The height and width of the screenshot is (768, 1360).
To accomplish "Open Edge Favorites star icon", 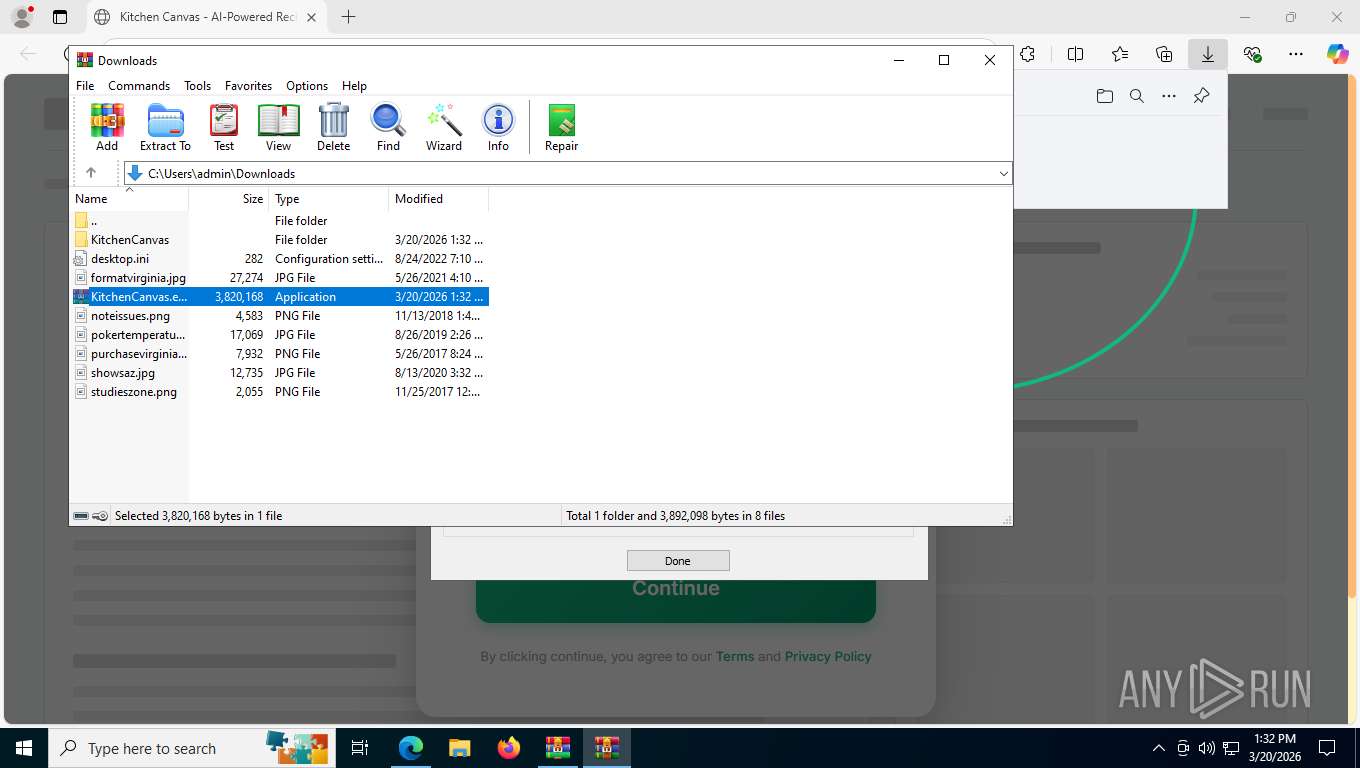I will tap(1120, 54).
